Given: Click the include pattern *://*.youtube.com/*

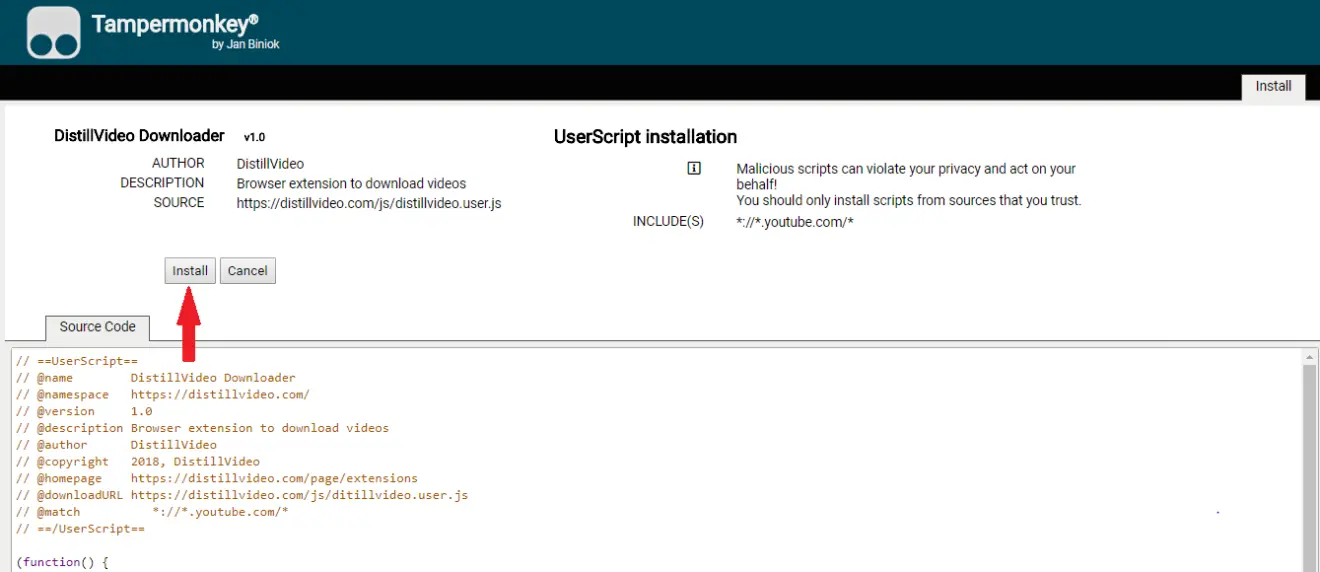Looking at the screenshot, I should tap(795, 222).
